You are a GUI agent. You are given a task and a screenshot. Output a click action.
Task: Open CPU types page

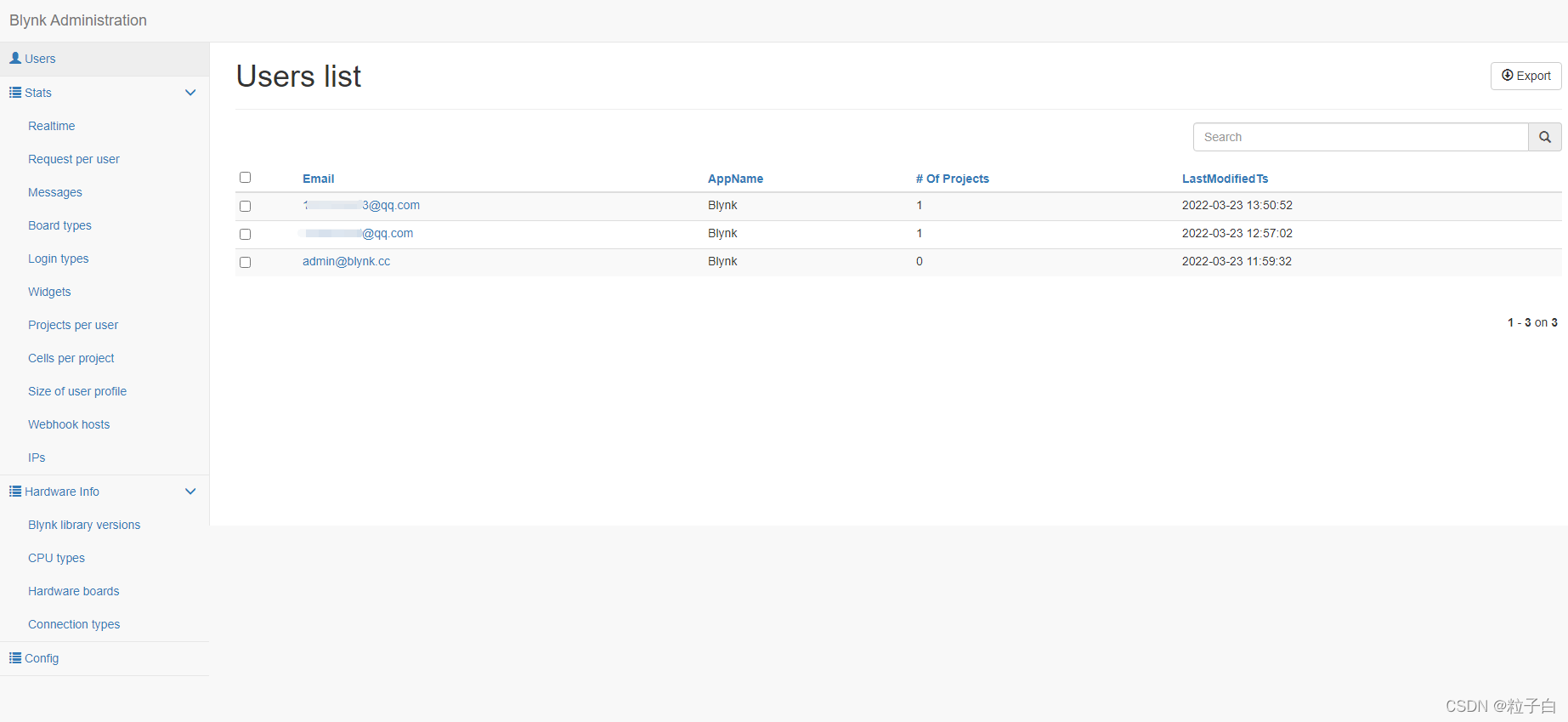[56, 558]
